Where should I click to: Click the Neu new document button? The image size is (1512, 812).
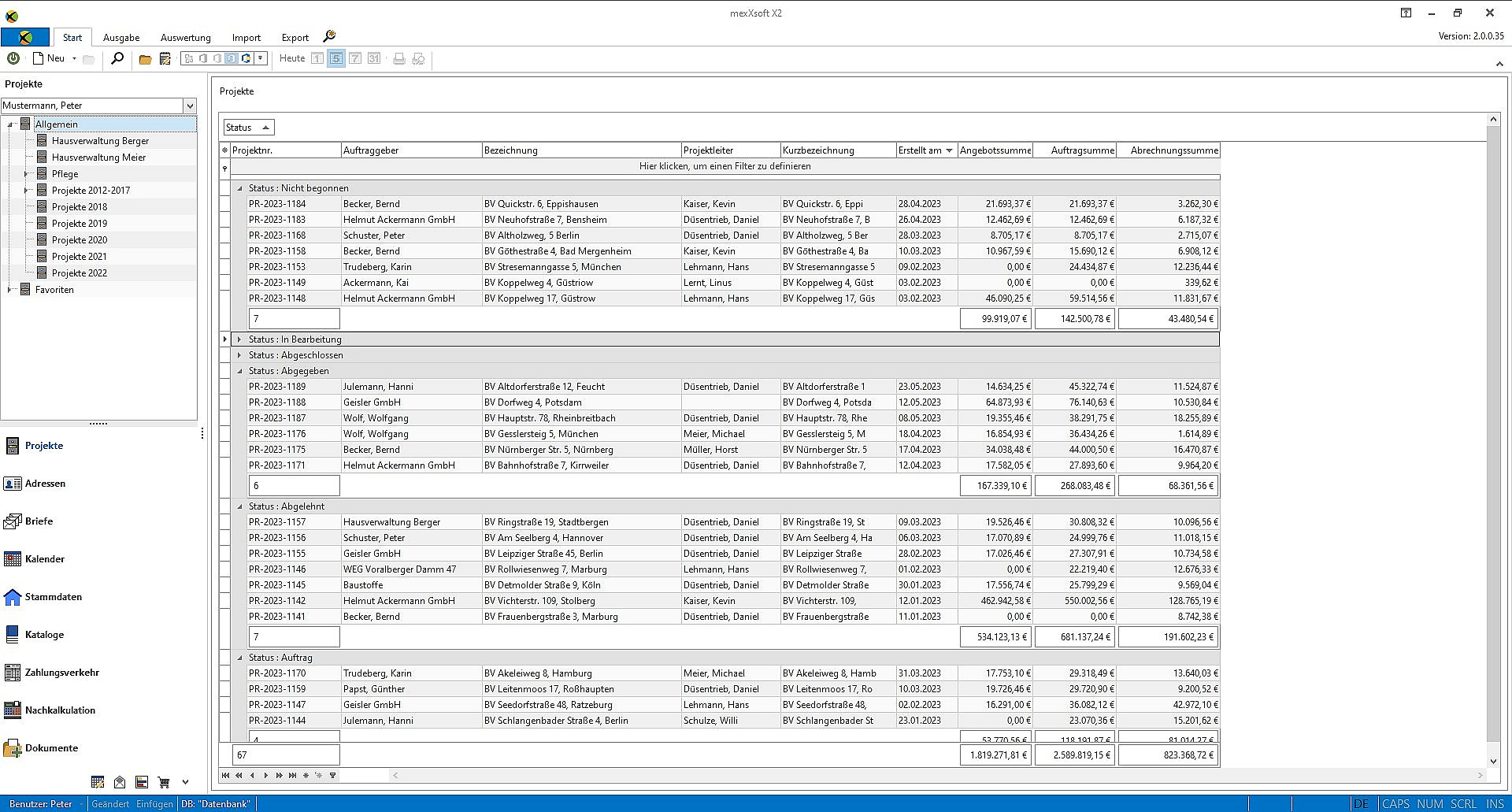tap(49, 58)
